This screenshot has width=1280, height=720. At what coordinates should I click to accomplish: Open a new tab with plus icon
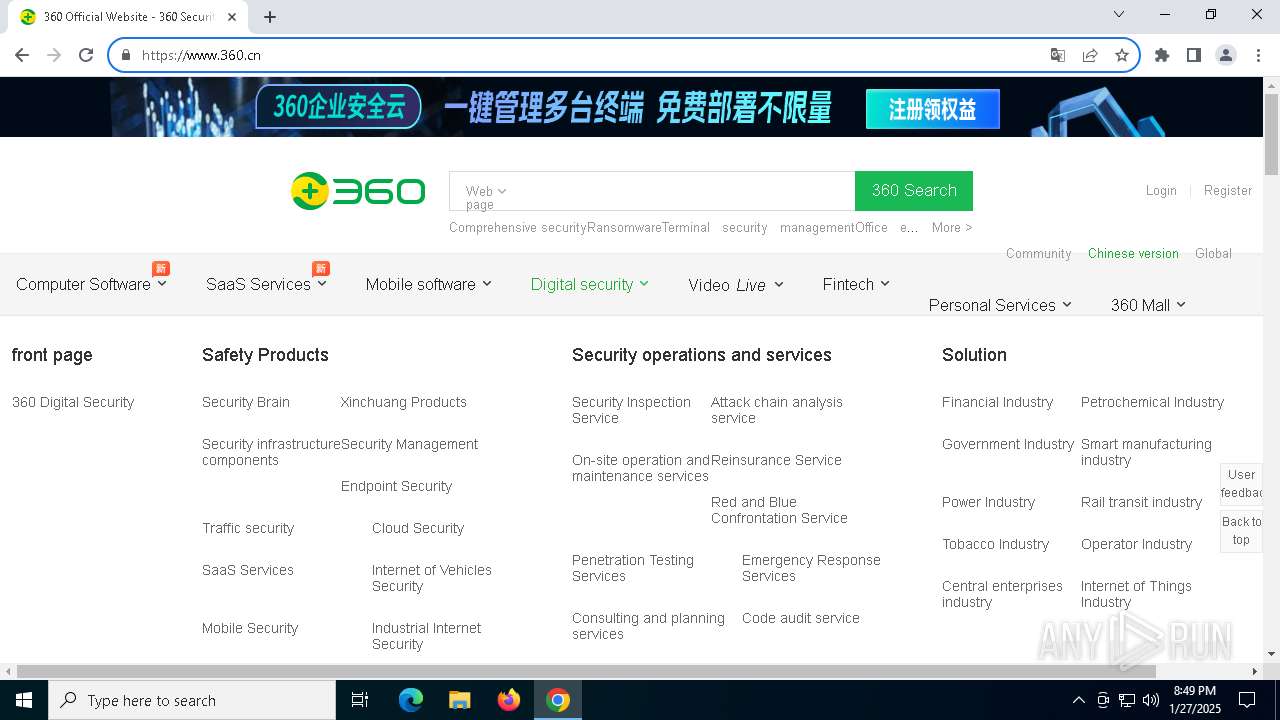point(270,17)
